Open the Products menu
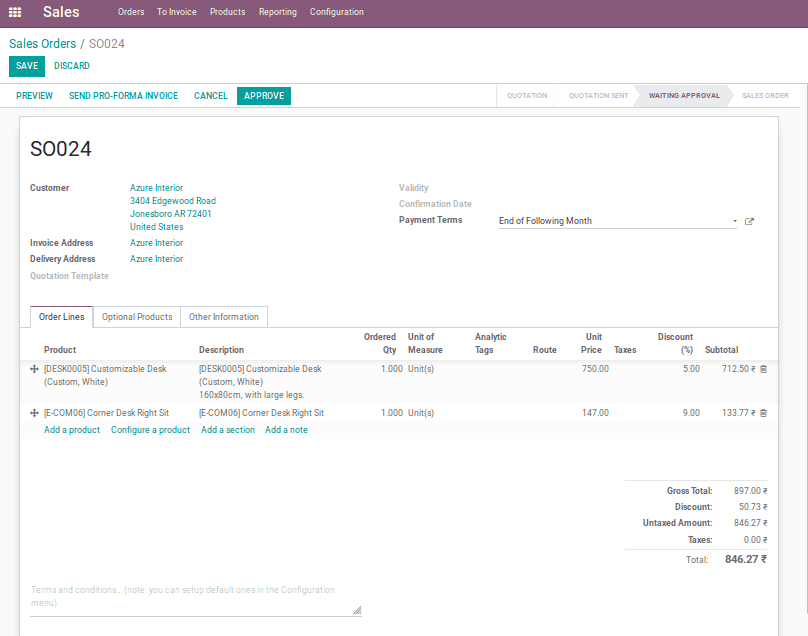808x636 pixels. point(227,12)
